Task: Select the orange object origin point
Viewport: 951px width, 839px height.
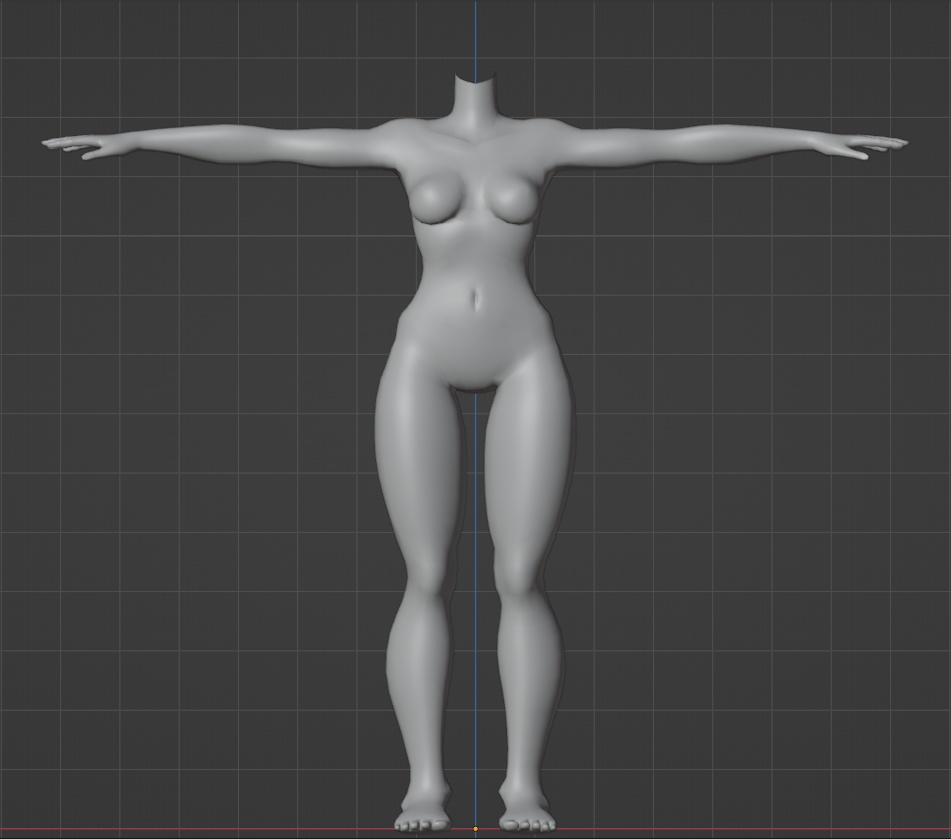Action: [x=475, y=829]
